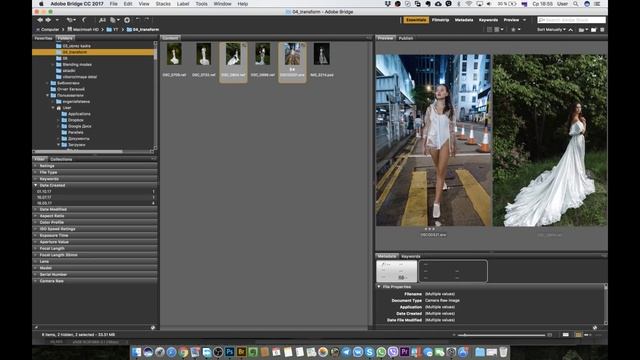Collapse the File Properties section
Viewport: 640px width, 360px height.
coord(379,287)
